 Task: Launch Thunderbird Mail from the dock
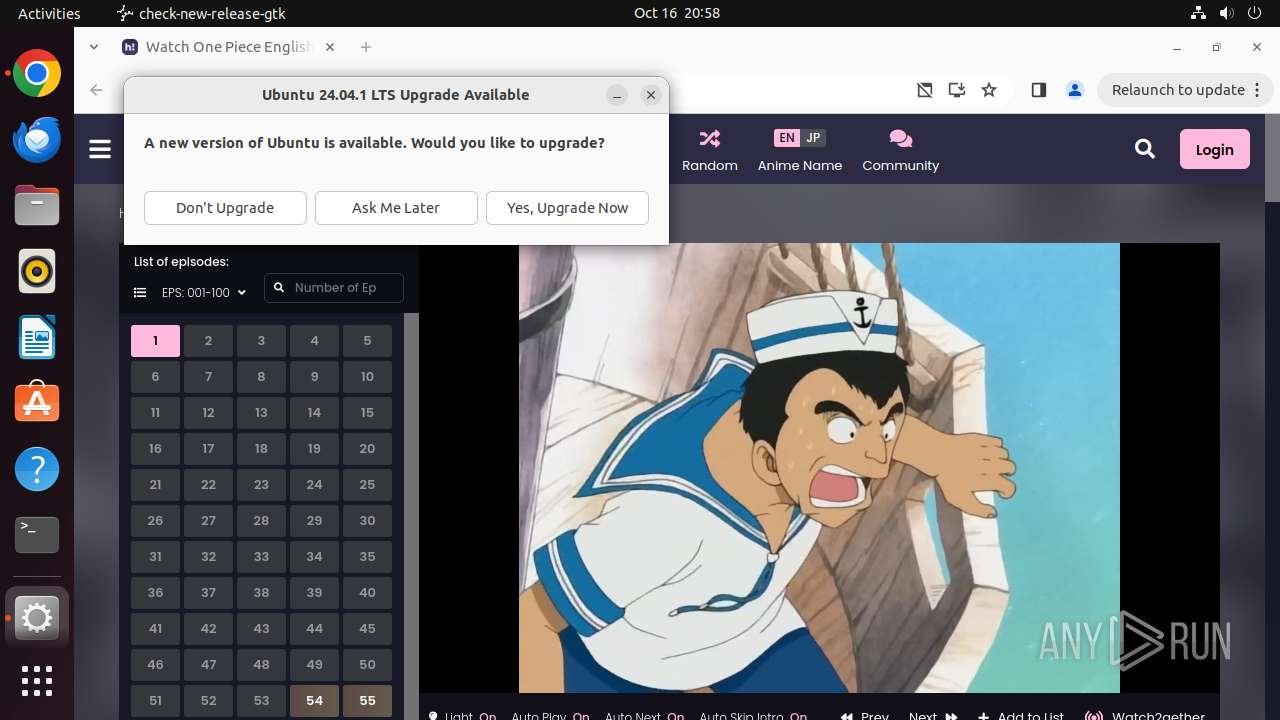pyautogui.click(x=37, y=139)
